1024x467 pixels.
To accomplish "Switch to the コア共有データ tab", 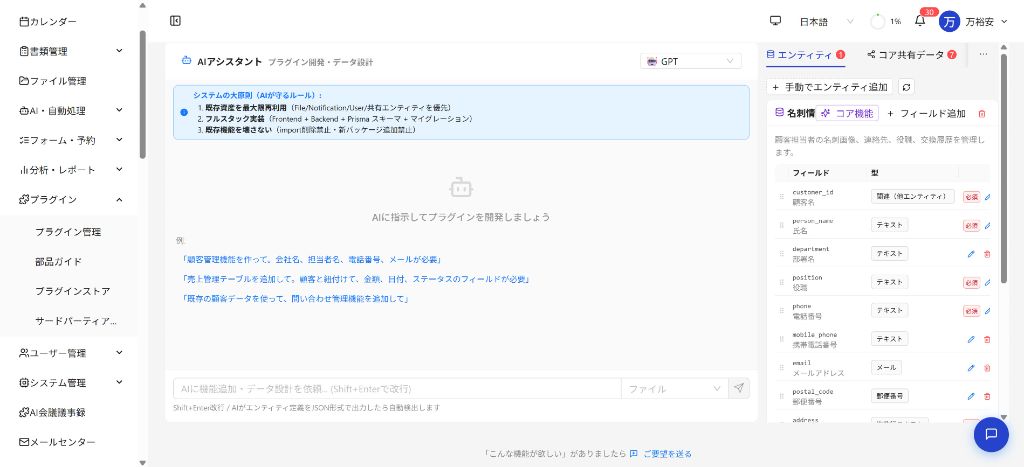I will 912,55.
